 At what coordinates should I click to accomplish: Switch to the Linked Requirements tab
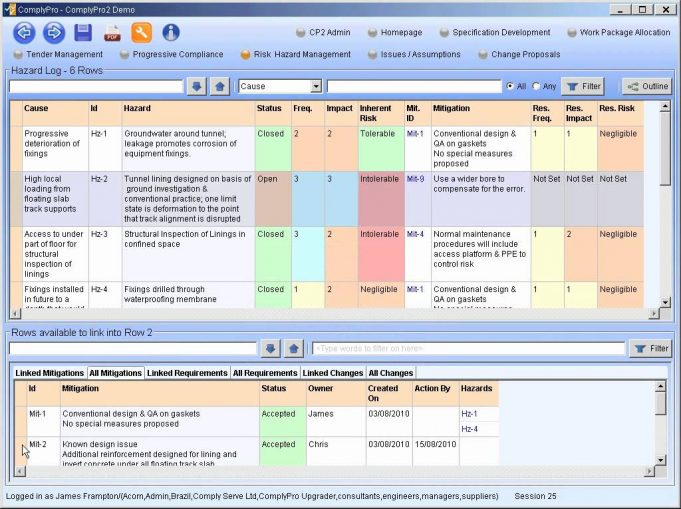pyautogui.click(x=187, y=373)
